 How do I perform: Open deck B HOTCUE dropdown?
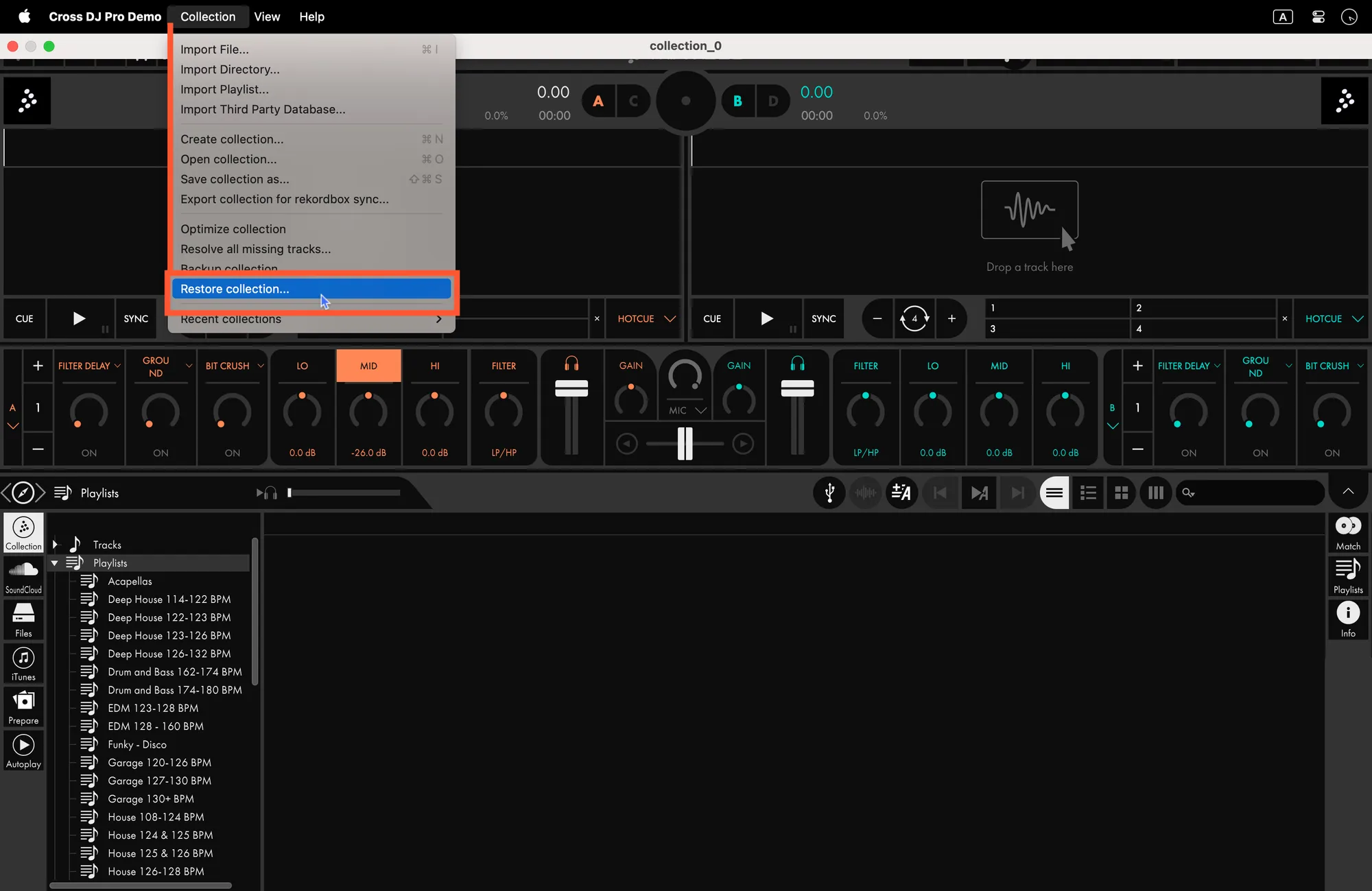[x=1333, y=319]
